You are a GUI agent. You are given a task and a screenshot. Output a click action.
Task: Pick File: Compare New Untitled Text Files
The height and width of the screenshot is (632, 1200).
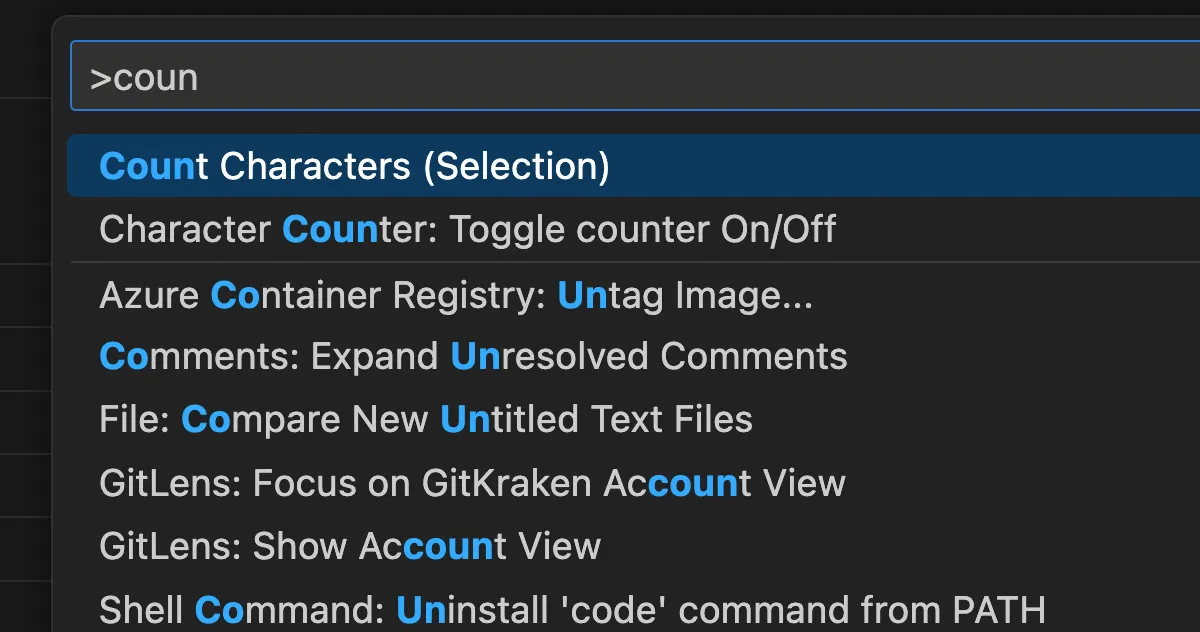(x=426, y=420)
